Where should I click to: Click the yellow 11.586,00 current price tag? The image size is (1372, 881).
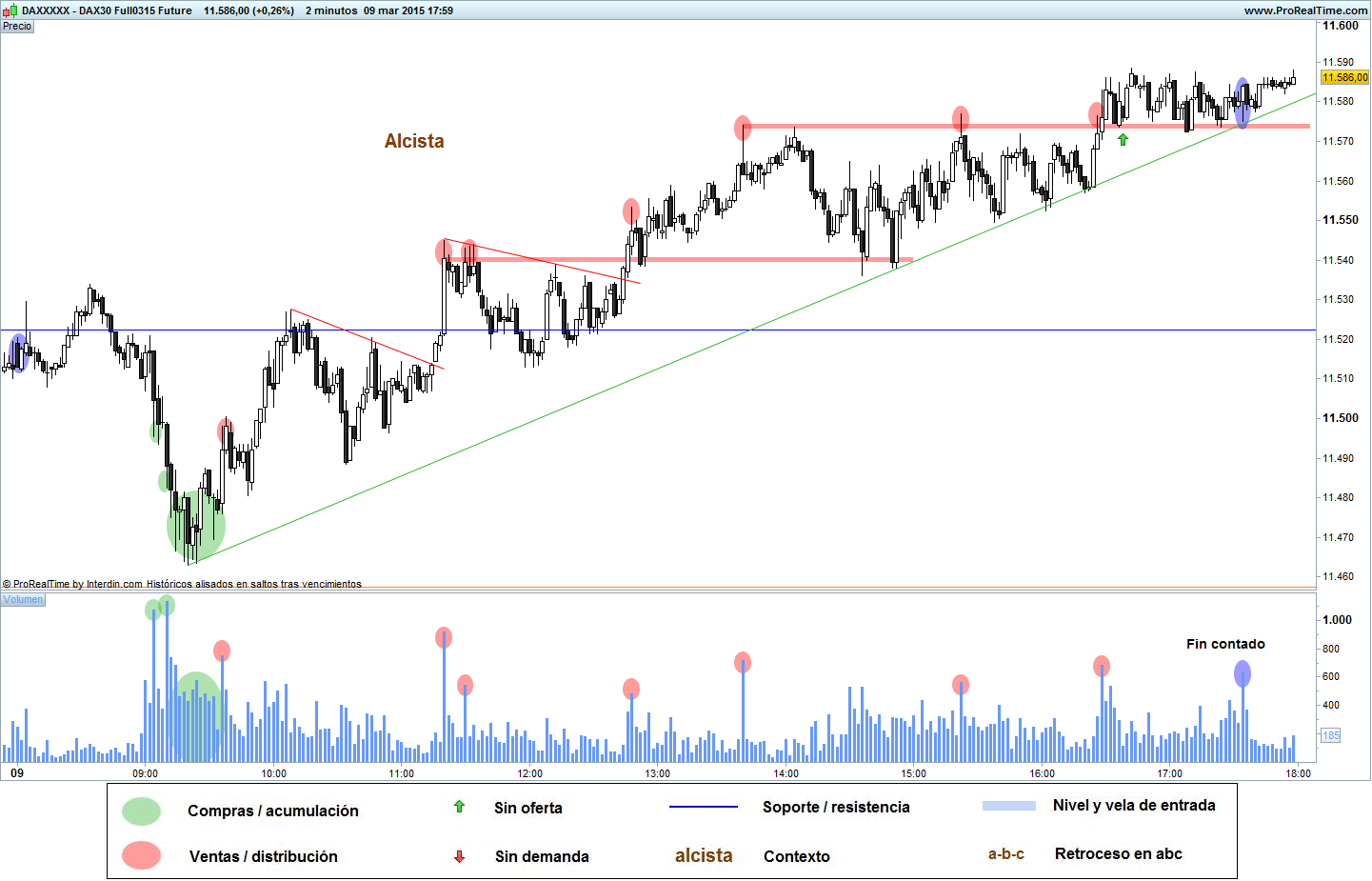(x=1344, y=77)
